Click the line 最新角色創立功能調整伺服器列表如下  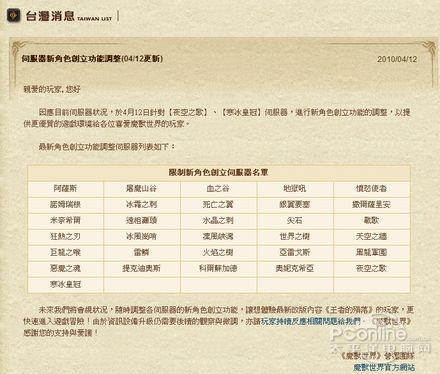click(107, 147)
